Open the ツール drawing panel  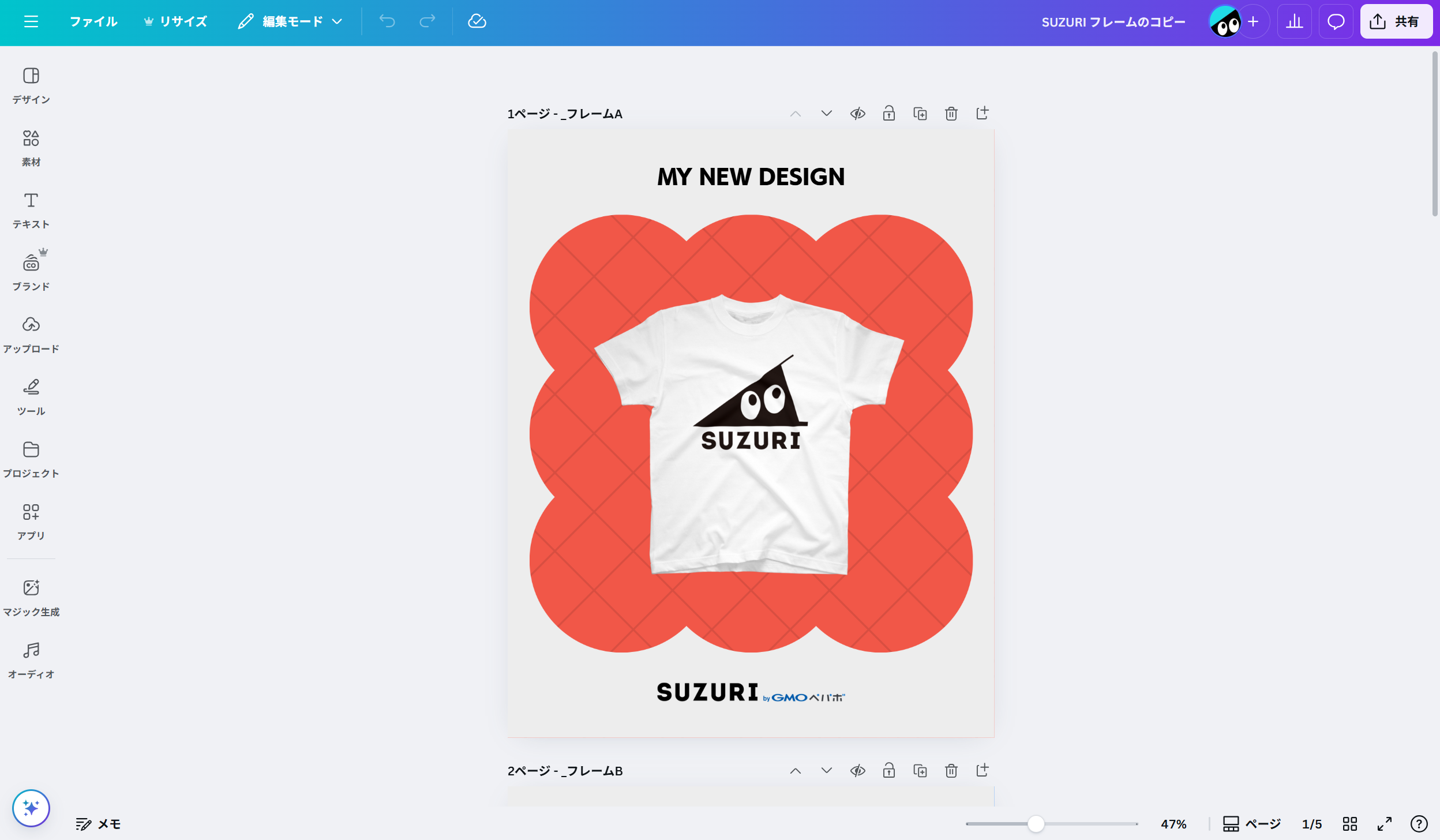[x=31, y=397]
